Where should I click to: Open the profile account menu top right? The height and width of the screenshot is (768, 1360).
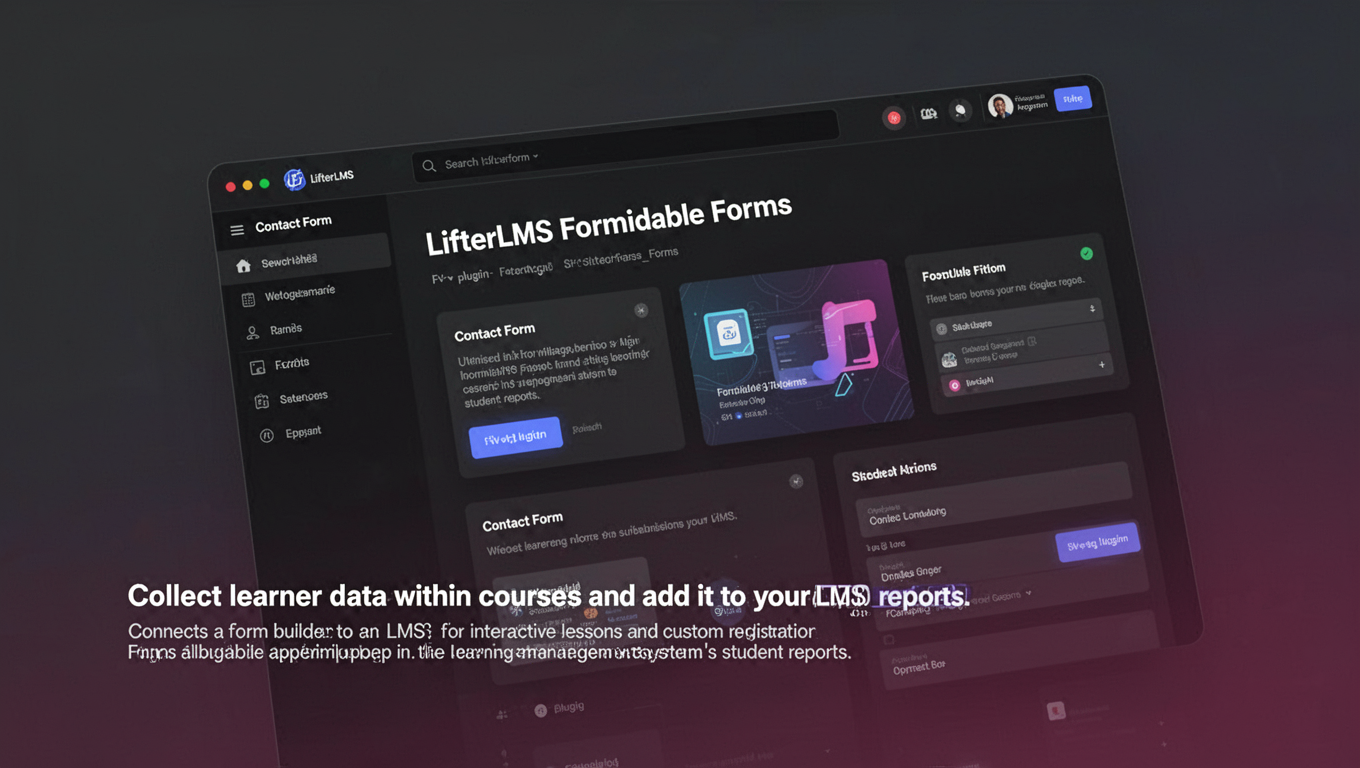(1000, 106)
